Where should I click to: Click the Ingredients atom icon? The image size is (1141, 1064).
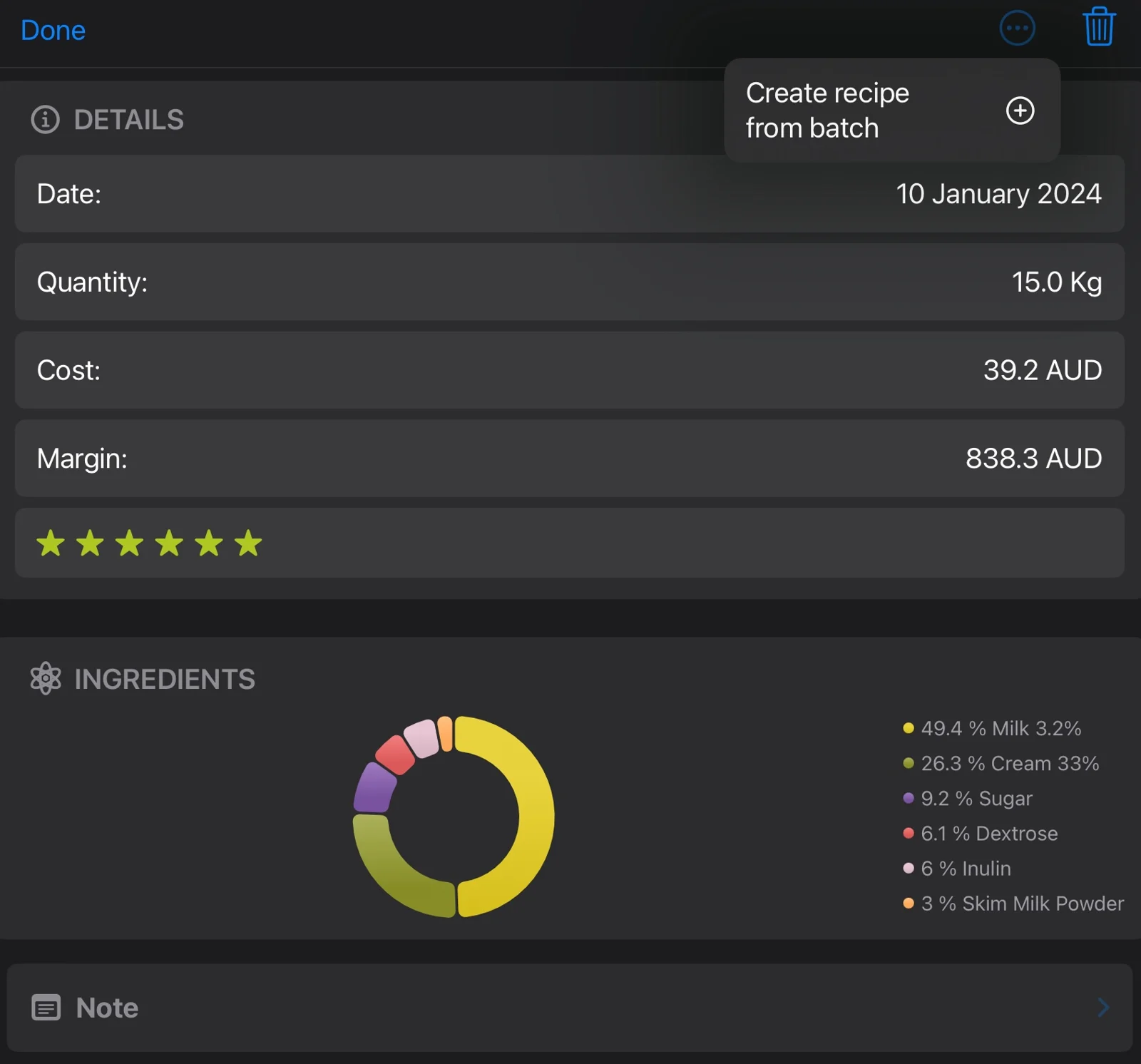[46, 678]
